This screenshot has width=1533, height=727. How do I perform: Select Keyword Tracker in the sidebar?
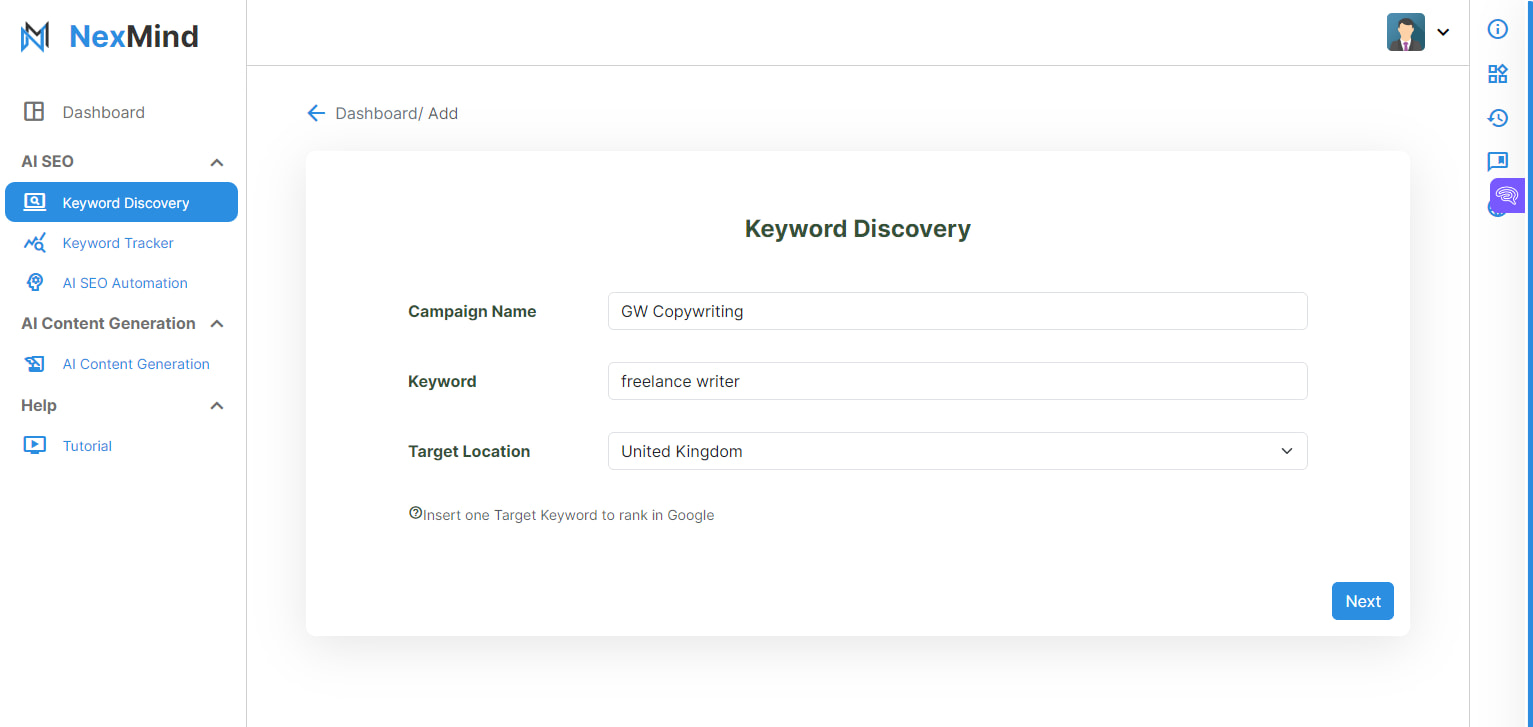pos(117,242)
